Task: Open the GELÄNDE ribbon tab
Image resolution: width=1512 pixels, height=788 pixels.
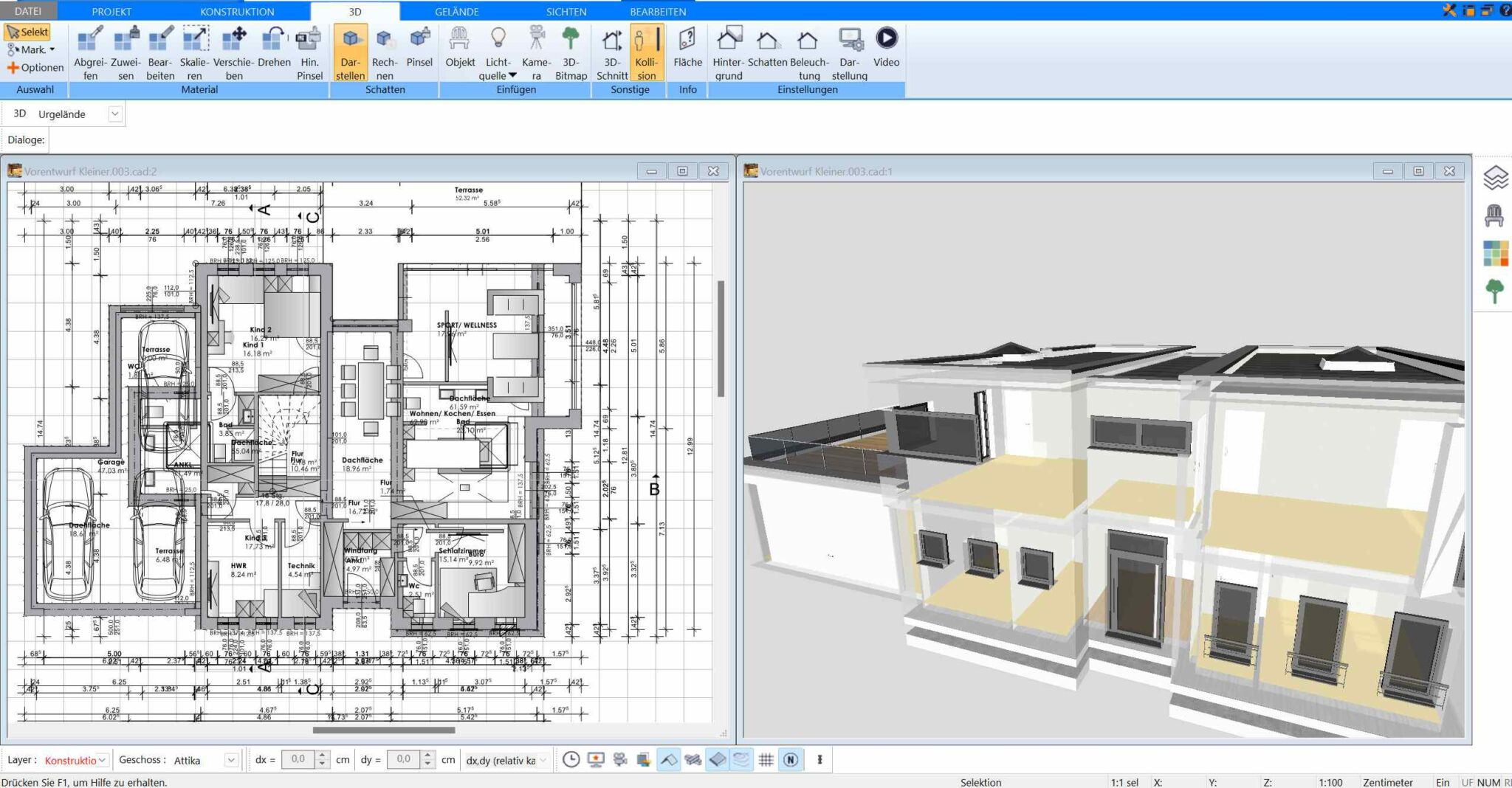Action: click(x=456, y=11)
